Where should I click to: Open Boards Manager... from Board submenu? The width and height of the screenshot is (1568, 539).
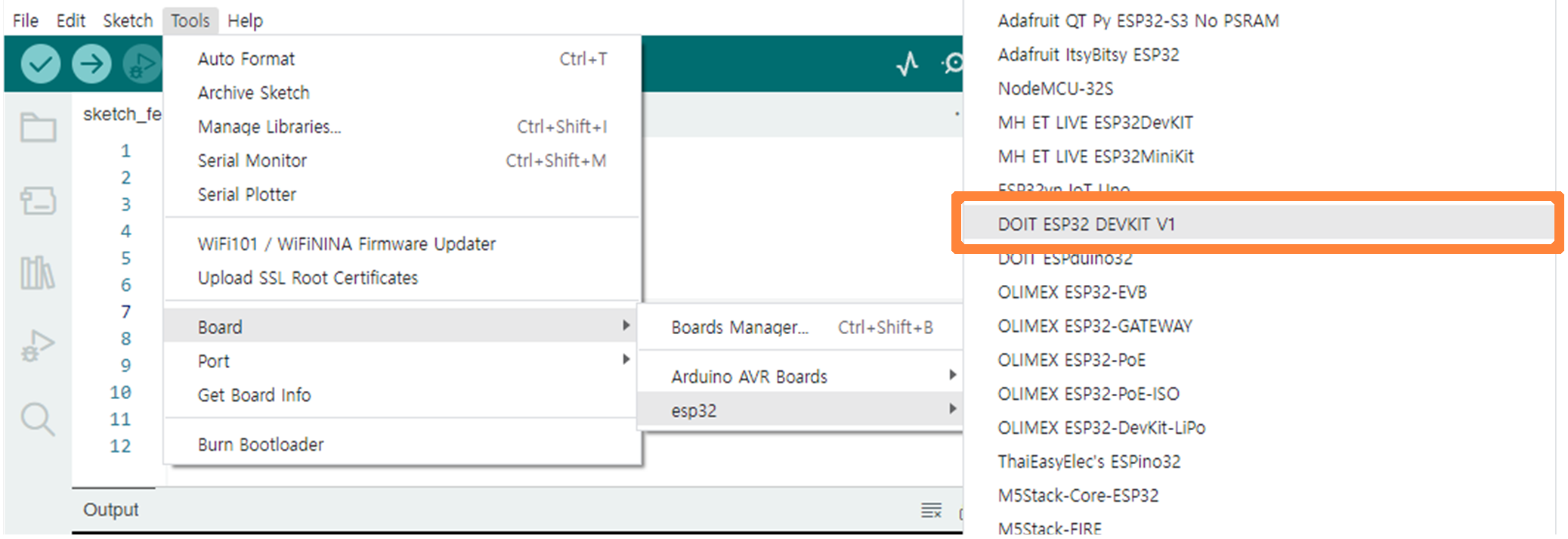[801, 327]
